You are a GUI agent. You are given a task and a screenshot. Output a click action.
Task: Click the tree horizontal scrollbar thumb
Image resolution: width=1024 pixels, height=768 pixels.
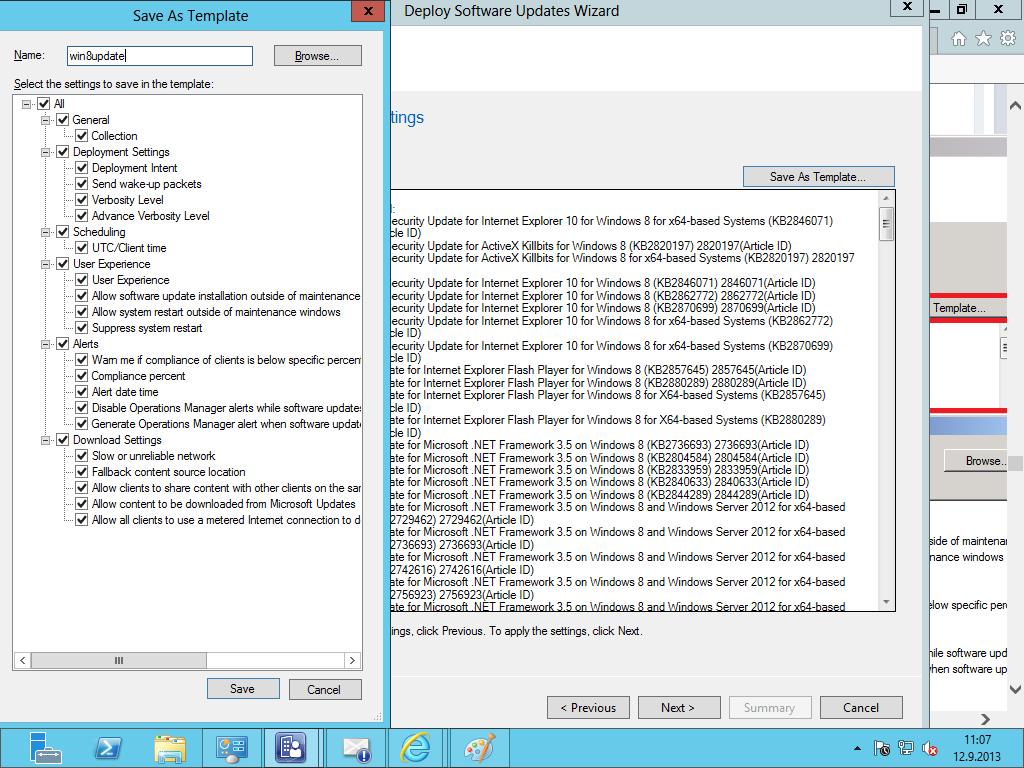click(x=119, y=660)
